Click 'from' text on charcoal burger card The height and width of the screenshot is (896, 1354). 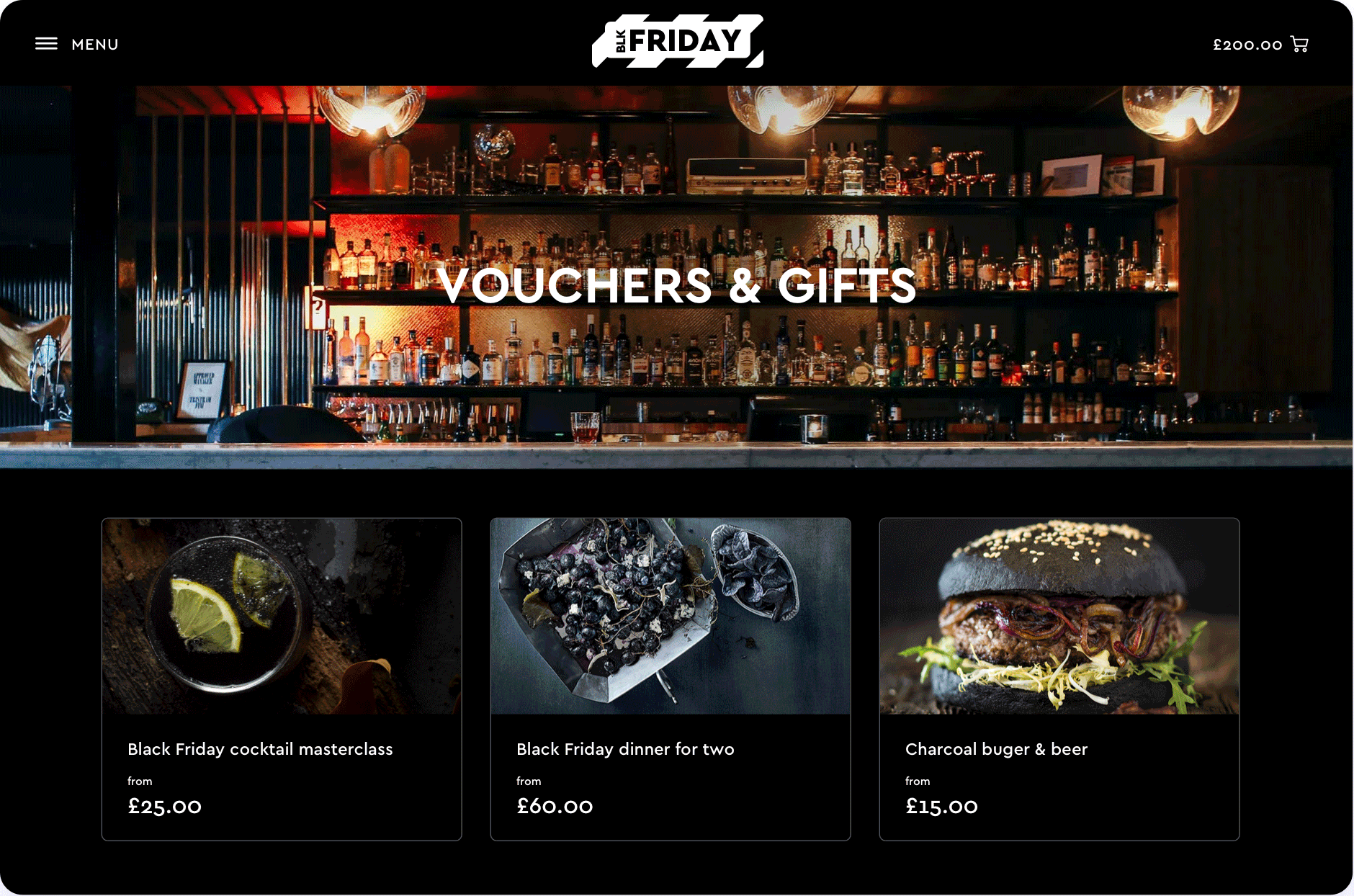[918, 781]
